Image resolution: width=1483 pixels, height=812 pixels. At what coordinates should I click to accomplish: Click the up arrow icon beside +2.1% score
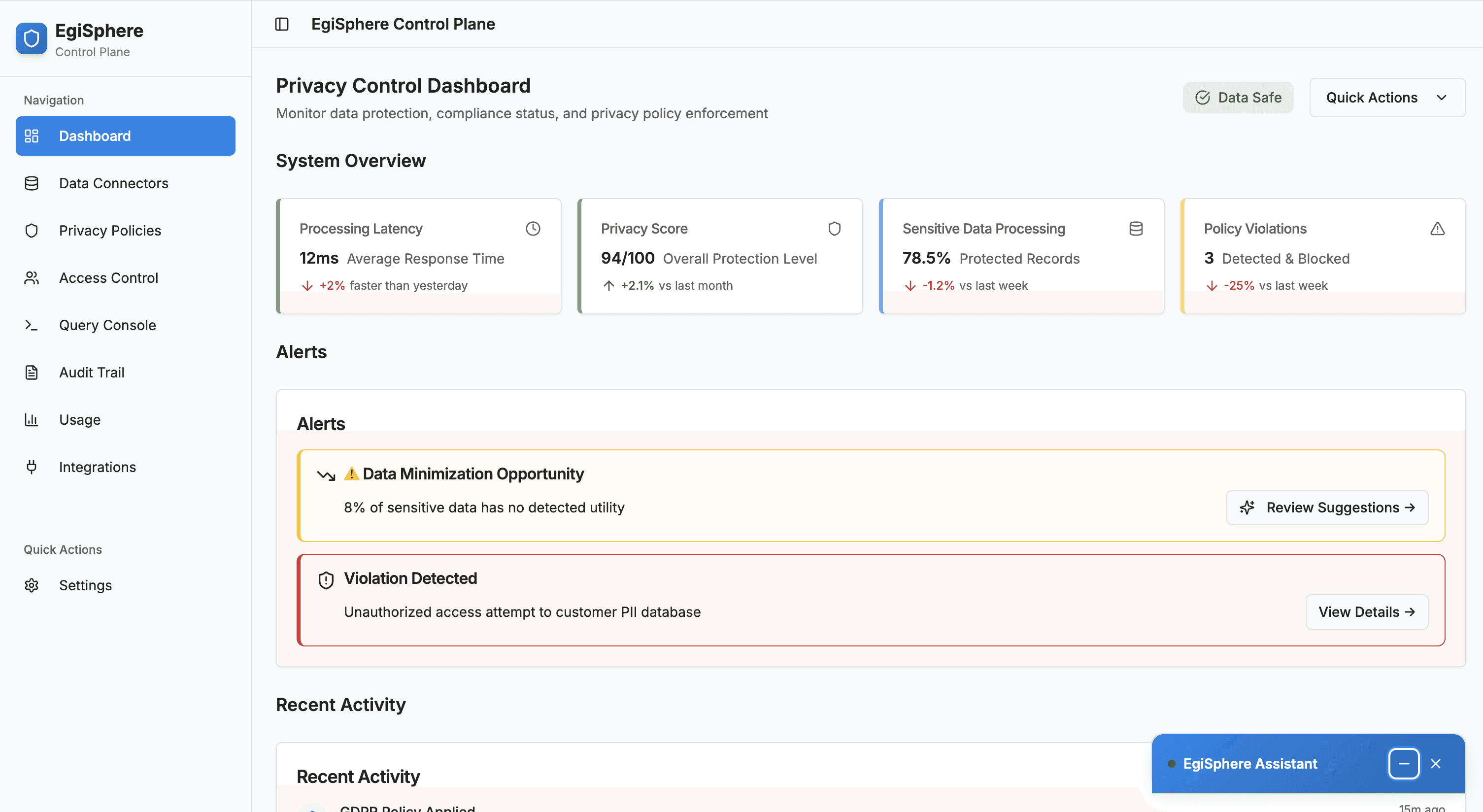pos(609,286)
